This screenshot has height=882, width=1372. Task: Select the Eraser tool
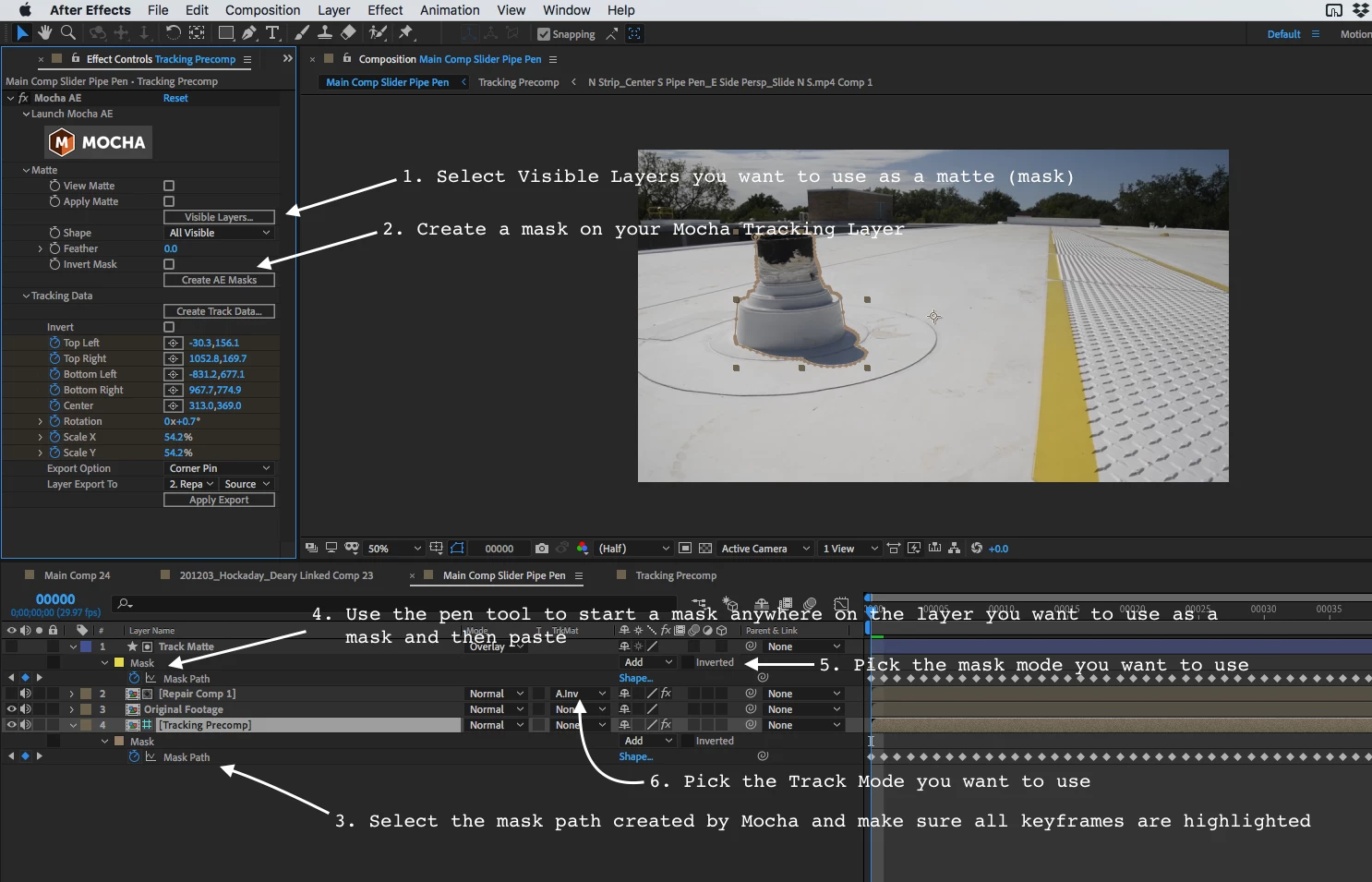pos(348,33)
